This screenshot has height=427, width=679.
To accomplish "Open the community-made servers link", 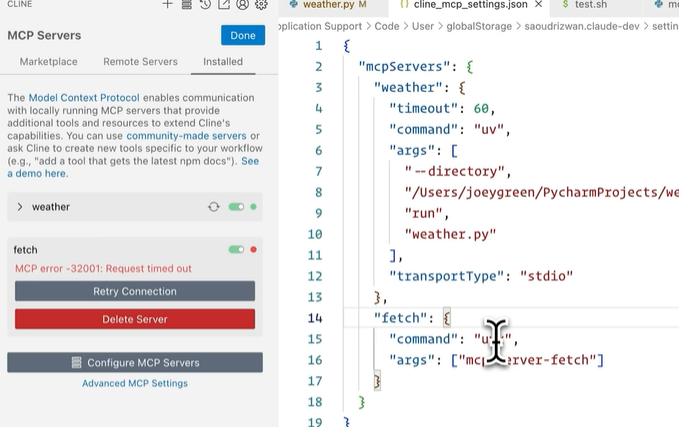I will tap(186, 136).
